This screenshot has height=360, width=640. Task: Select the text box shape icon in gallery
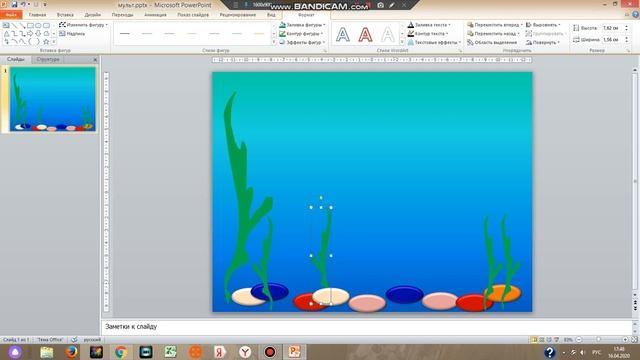7,25
